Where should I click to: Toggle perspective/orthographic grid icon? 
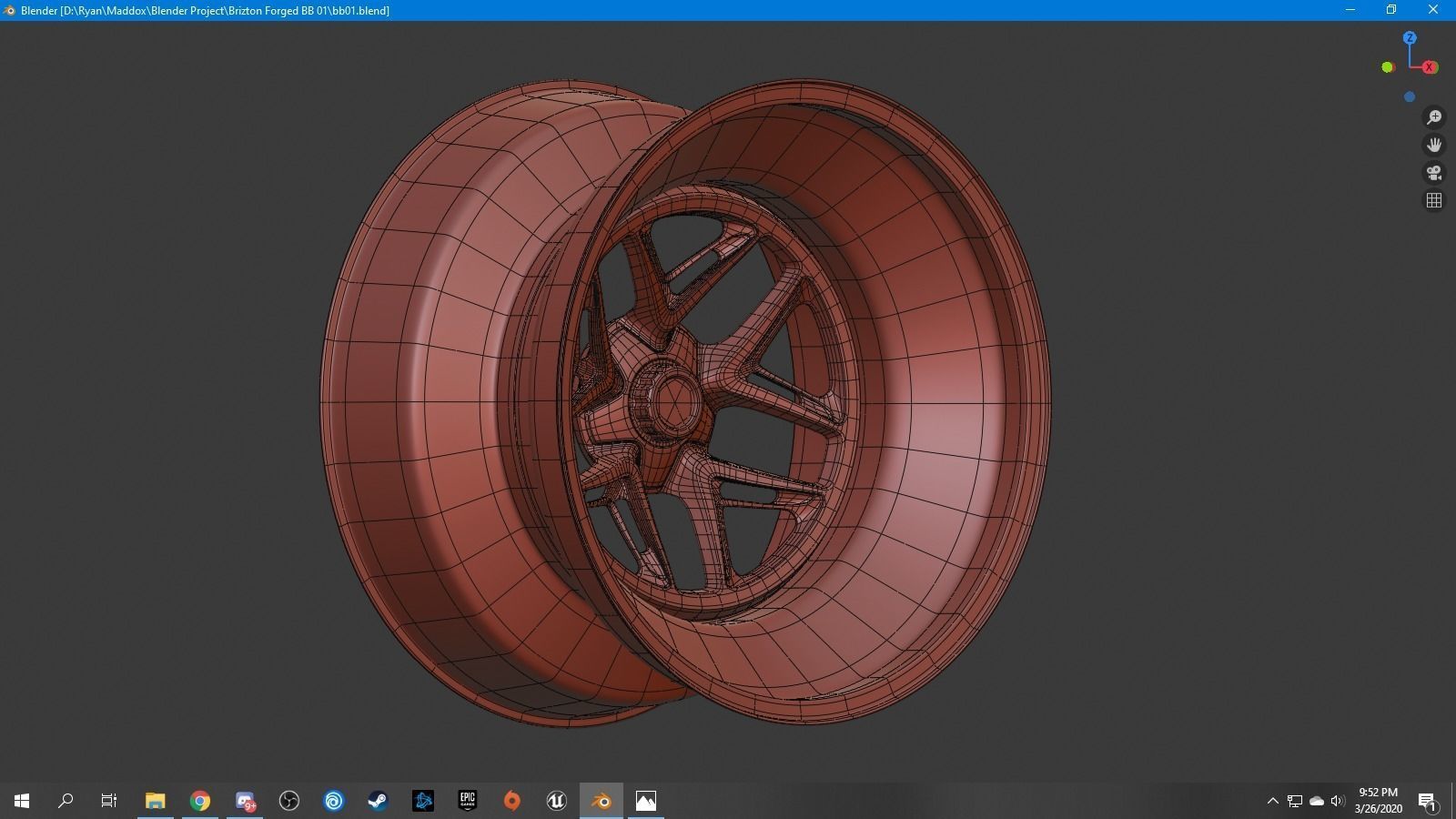pyautogui.click(x=1434, y=200)
